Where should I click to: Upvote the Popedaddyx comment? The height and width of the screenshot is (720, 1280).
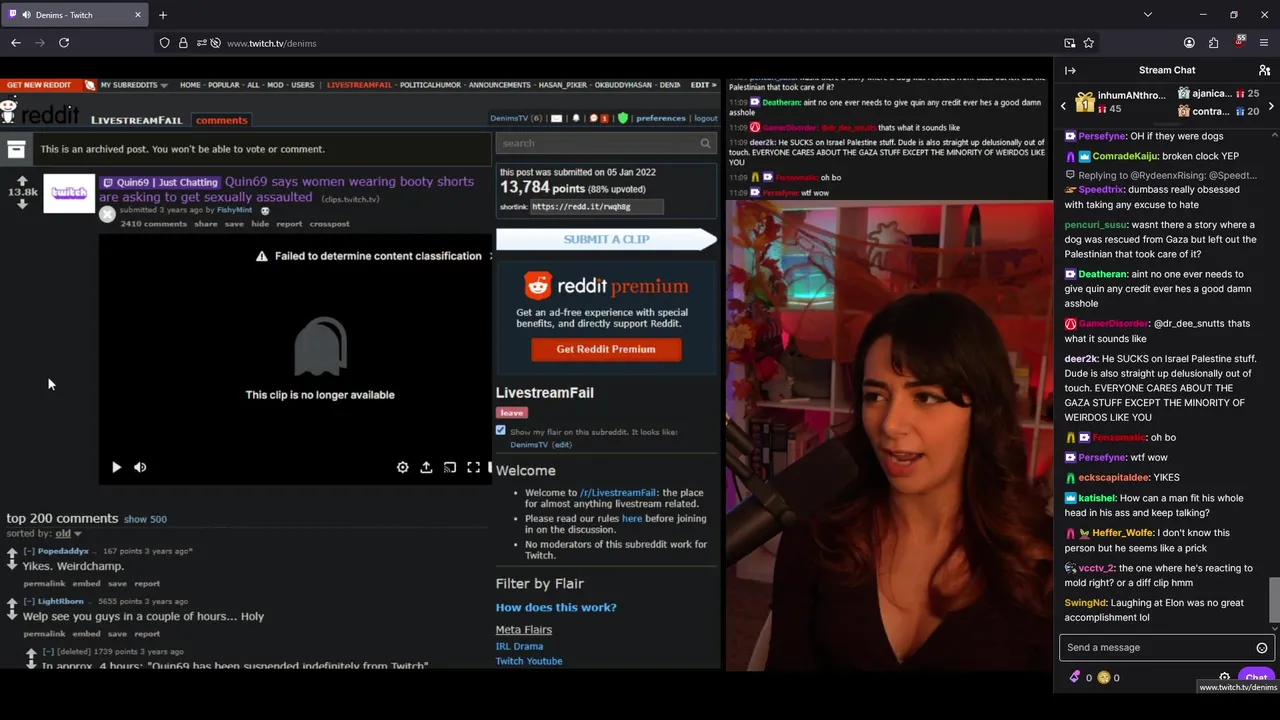pos(12,552)
